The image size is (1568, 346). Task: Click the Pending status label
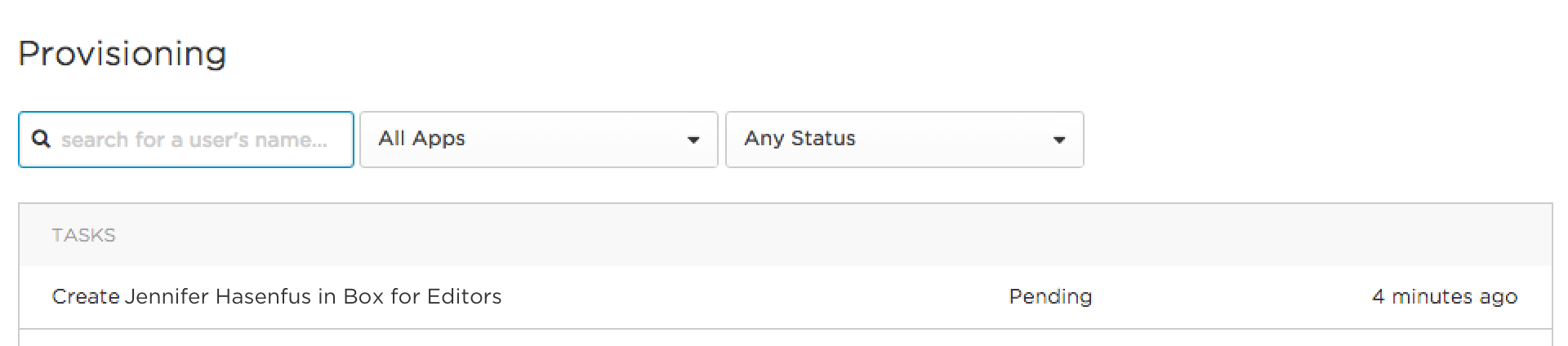tap(1050, 297)
